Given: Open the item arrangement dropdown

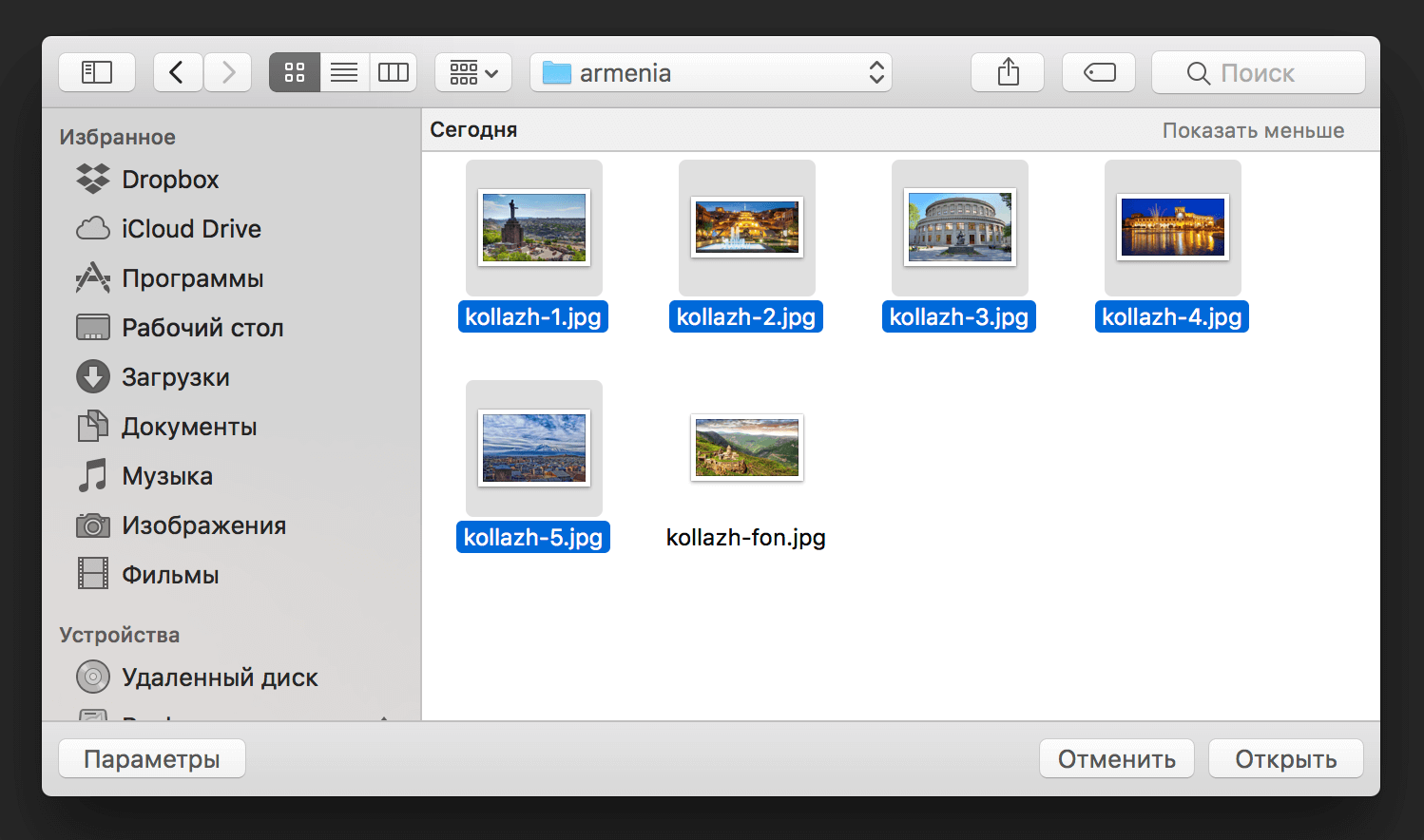Looking at the screenshot, I should click(x=473, y=72).
